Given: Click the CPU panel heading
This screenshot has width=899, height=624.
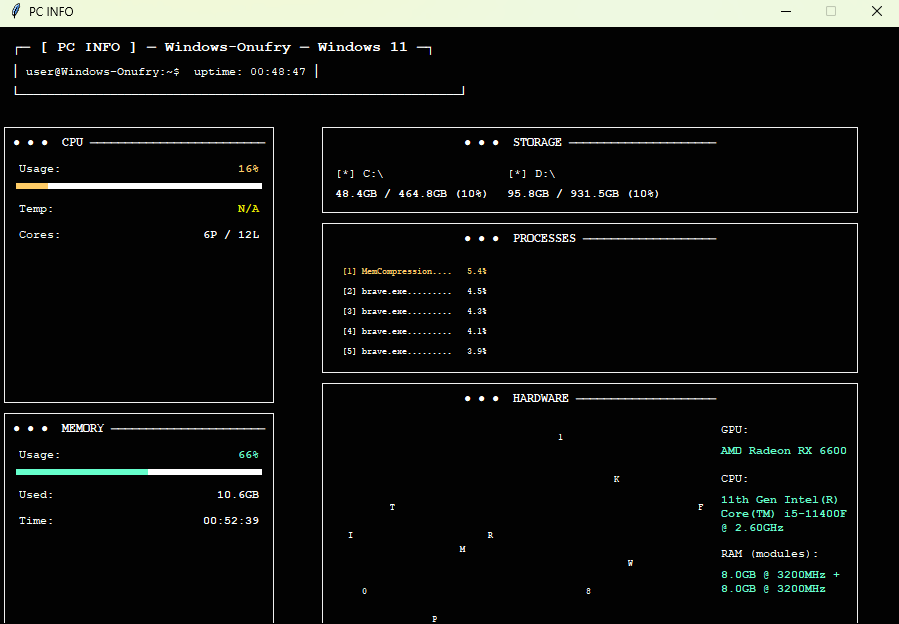Looking at the screenshot, I should pos(72,142).
